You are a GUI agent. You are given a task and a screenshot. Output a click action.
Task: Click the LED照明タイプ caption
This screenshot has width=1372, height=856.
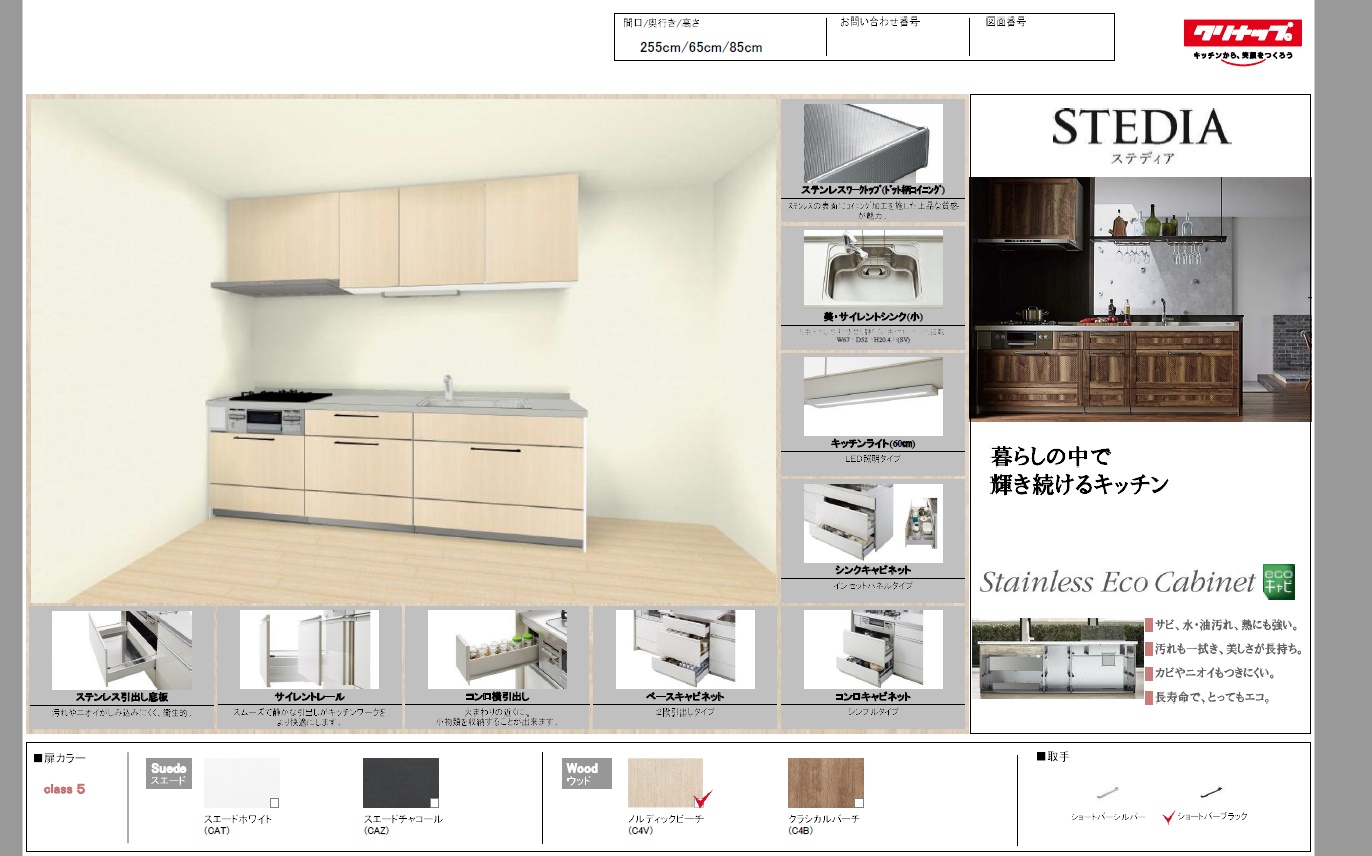873,458
